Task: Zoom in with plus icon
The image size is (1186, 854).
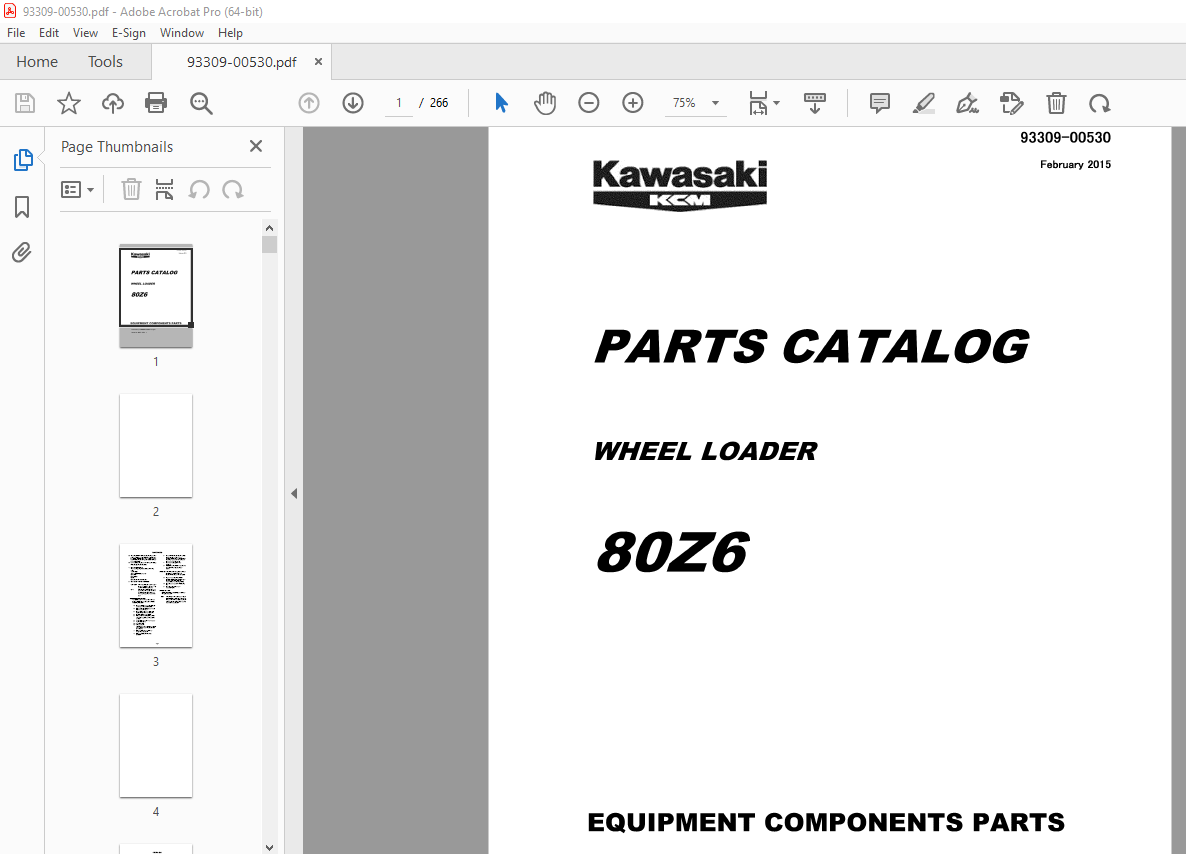Action: (632, 103)
